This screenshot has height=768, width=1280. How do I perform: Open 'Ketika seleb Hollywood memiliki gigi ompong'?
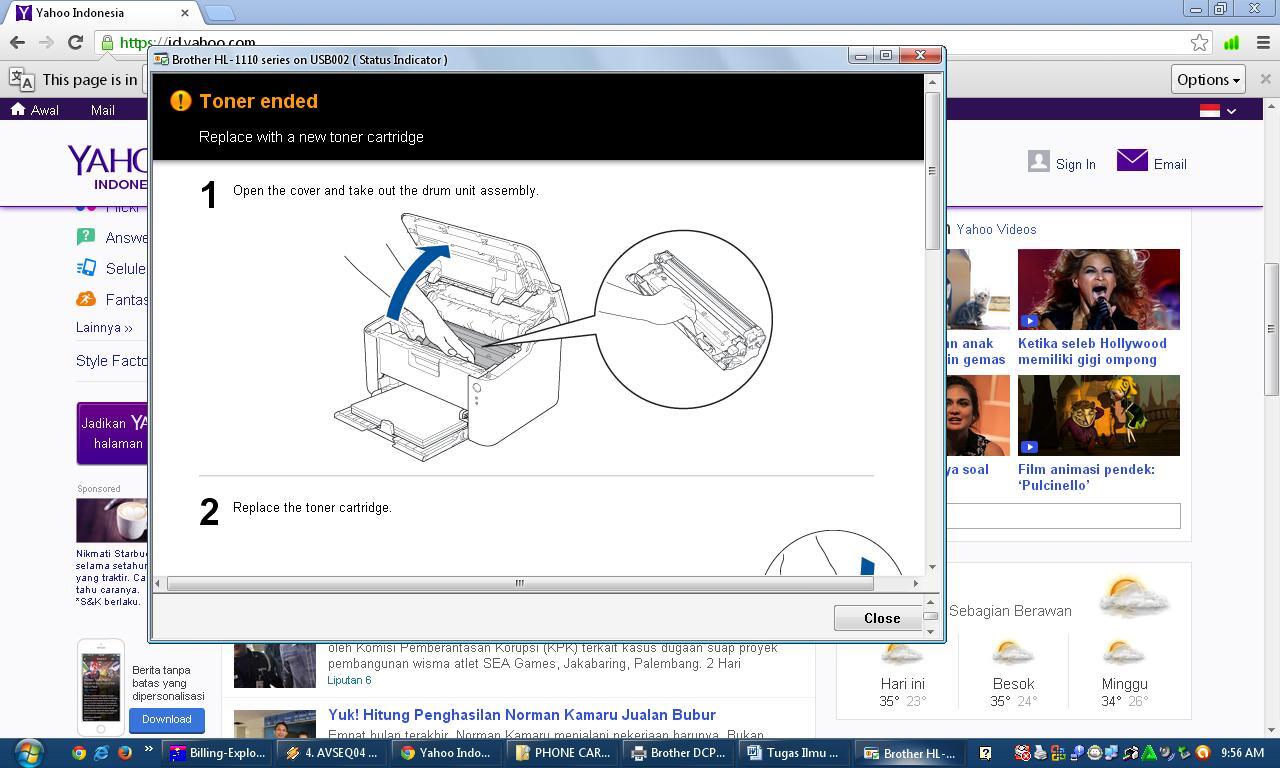(1092, 351)
